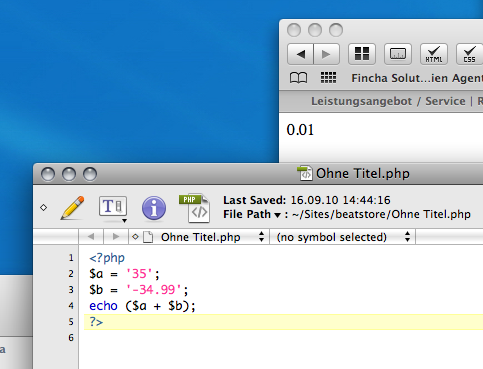
Task: Open the small dotted grid icon in bookmarks bar
Action: point(328,78)
